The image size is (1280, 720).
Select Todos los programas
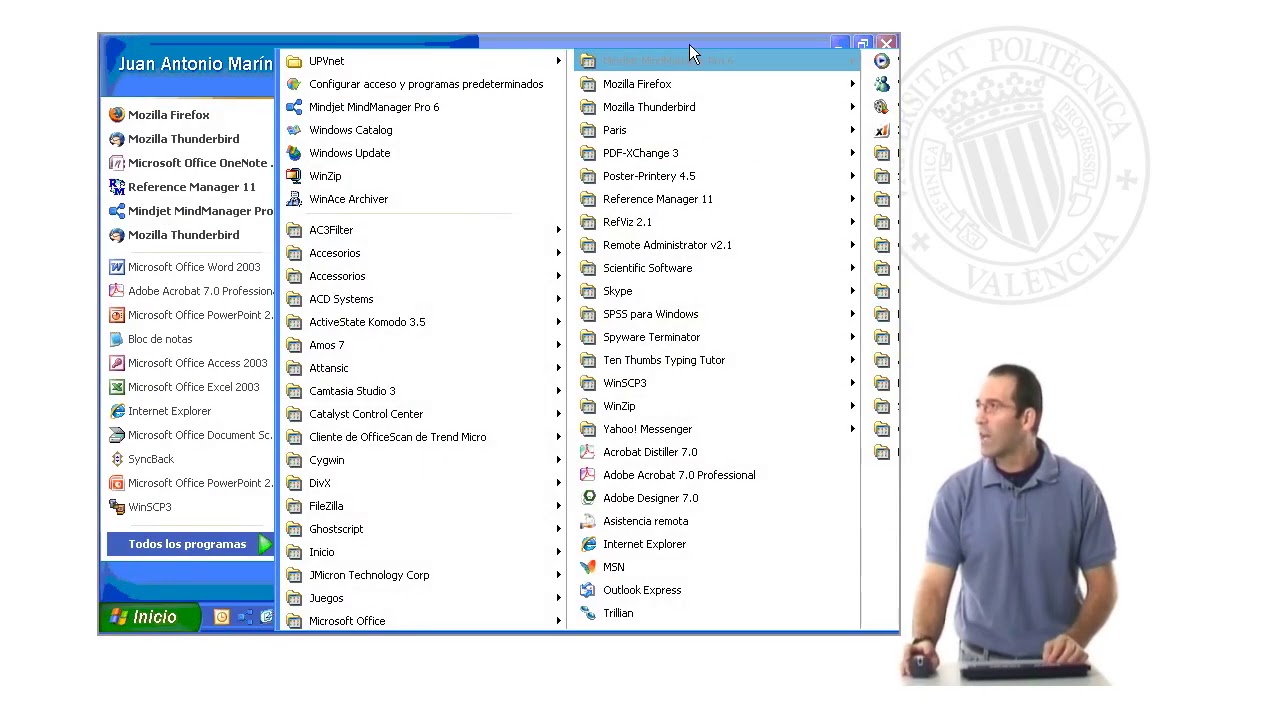pyautogui.click(x=190, y=544)
